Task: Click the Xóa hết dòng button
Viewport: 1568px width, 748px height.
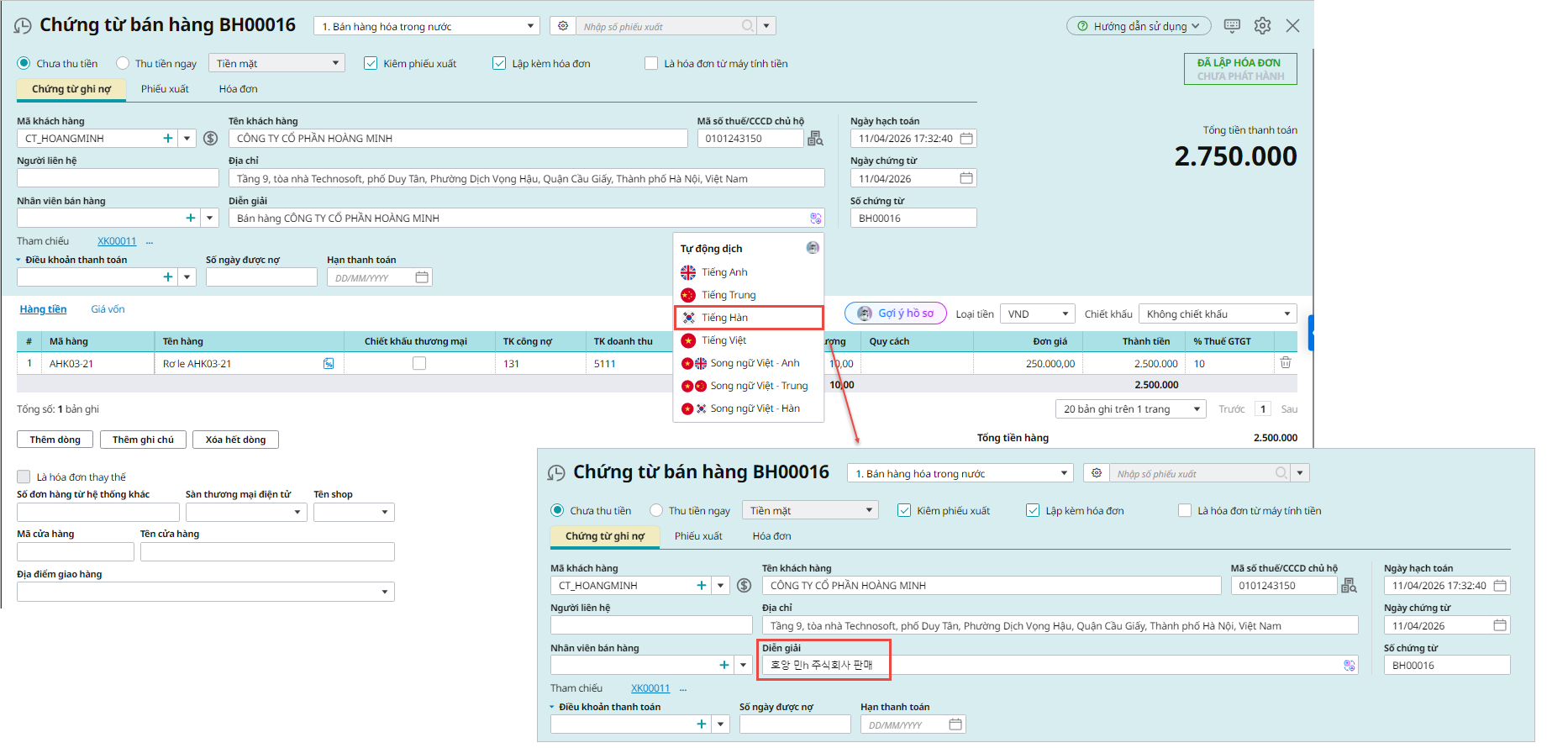Action: 236,440
